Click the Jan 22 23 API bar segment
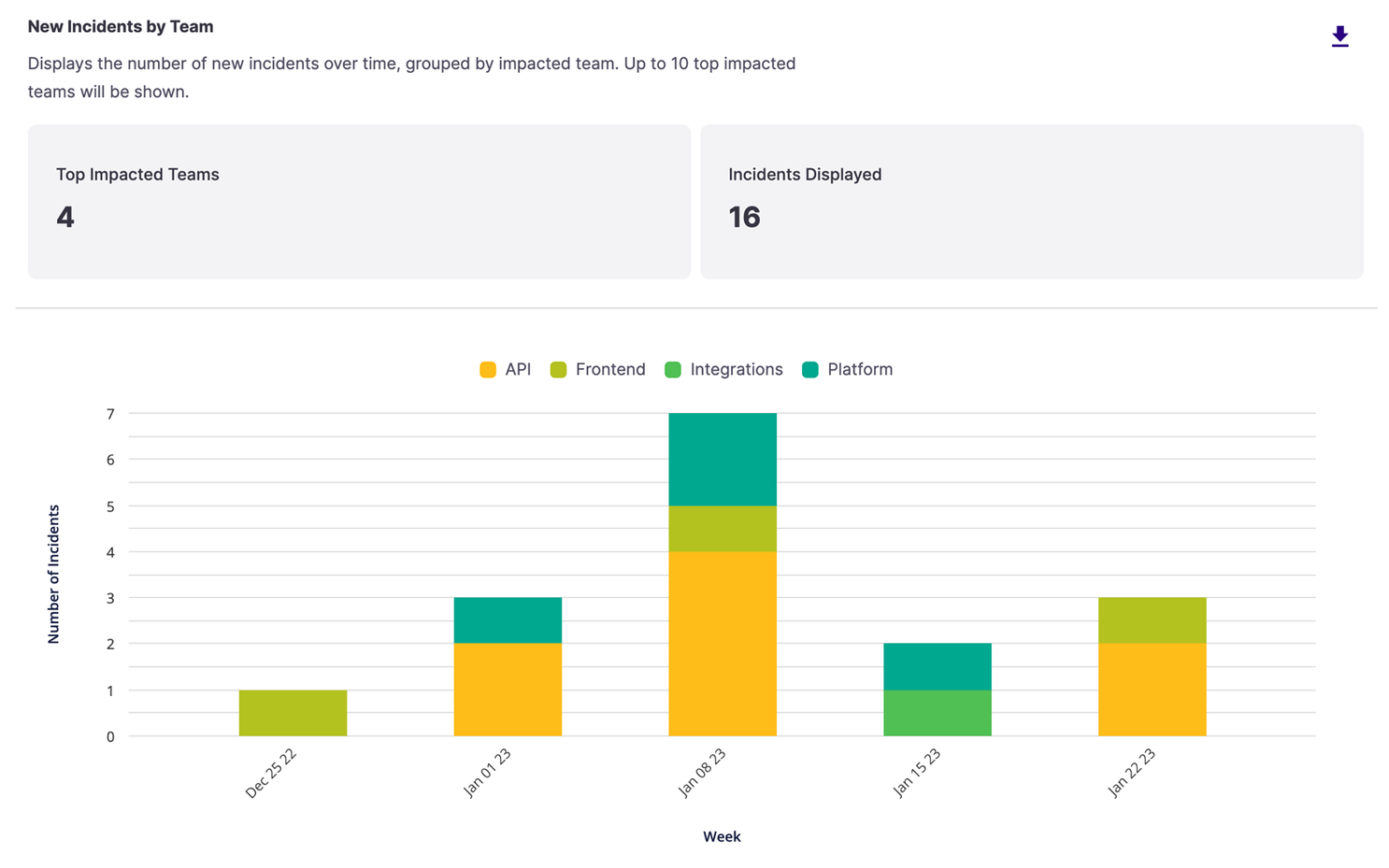Viewport: 1389px width, 868px height. pos(1153,690)
